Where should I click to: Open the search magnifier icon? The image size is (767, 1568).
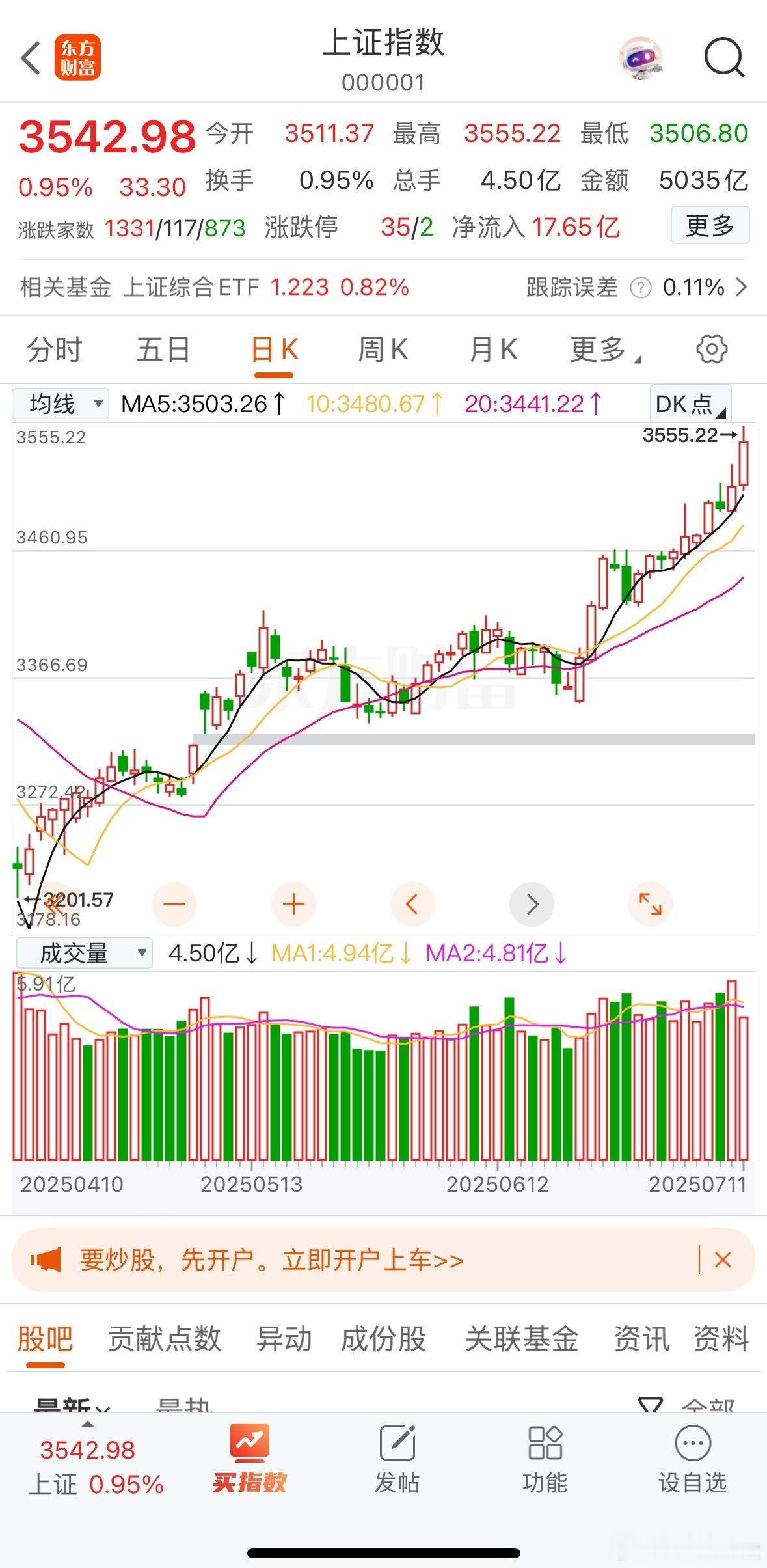tap(724, 58)
